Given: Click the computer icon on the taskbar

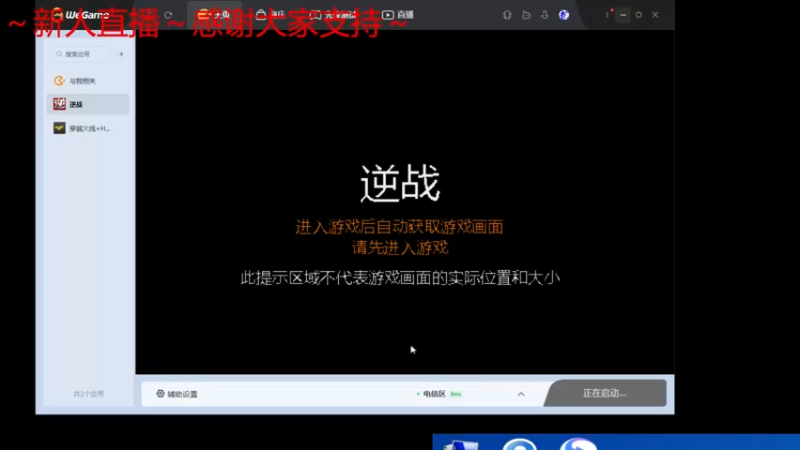Looking at the screenshot, I should click(461, 444).
